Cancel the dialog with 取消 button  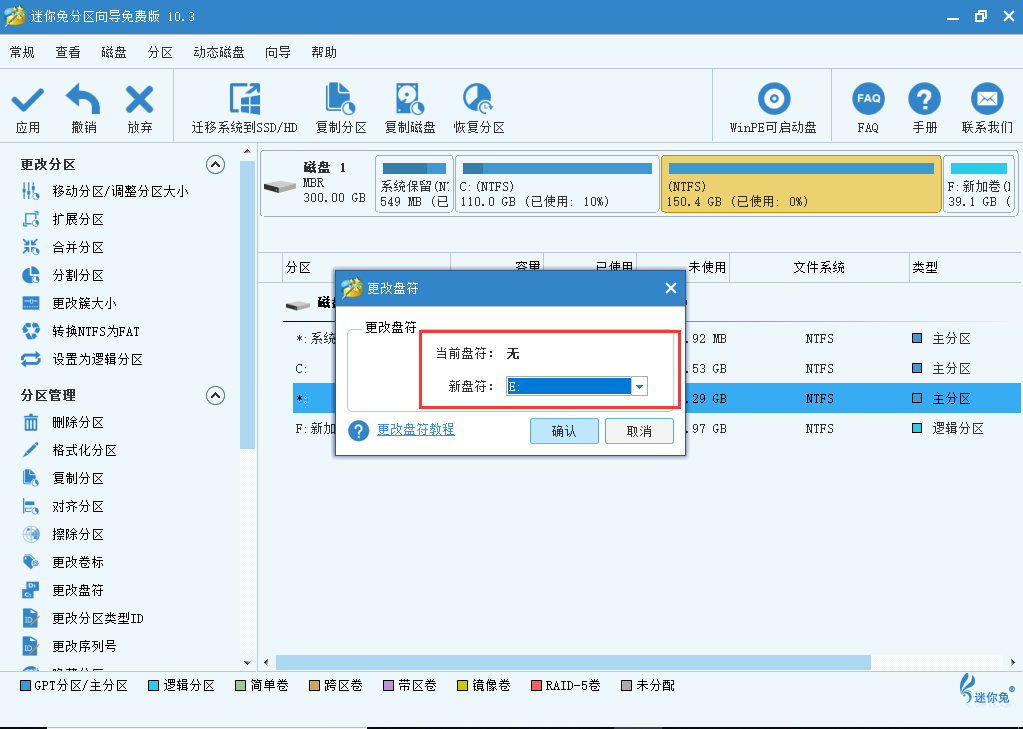[x=639, y=431]
